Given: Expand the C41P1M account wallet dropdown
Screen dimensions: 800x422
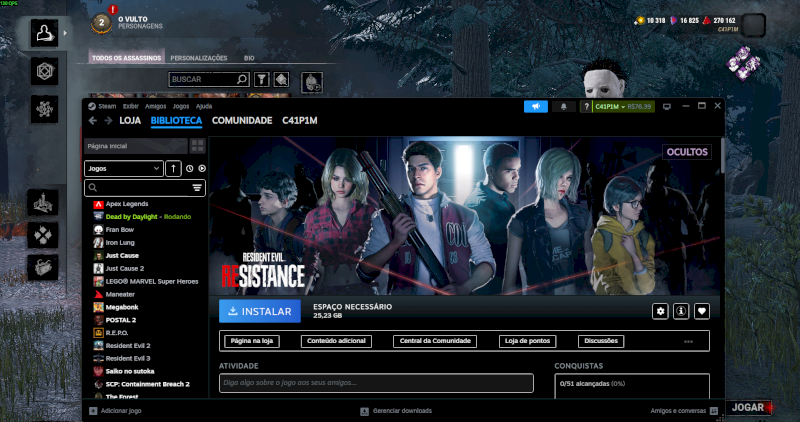Looking at the screenshot, I should [x=623, y=106].
